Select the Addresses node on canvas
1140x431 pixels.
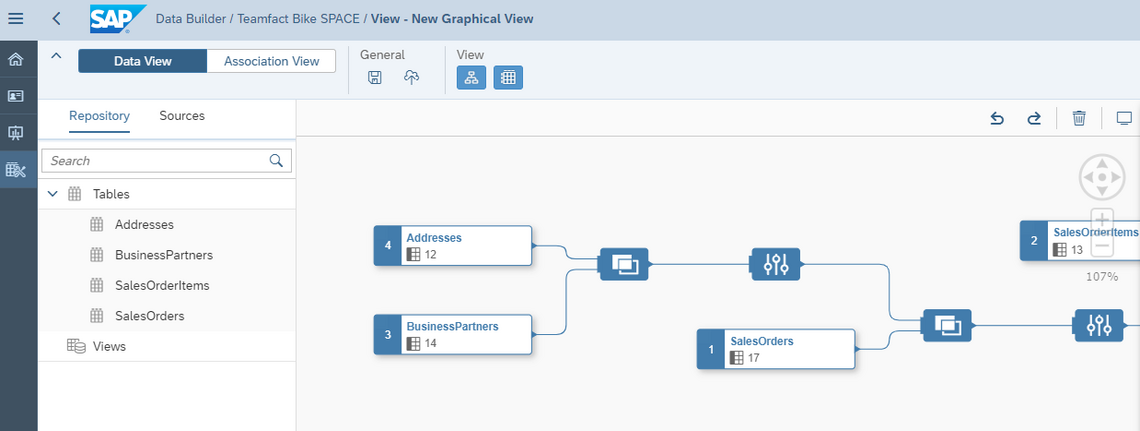(x=453, y=246)
